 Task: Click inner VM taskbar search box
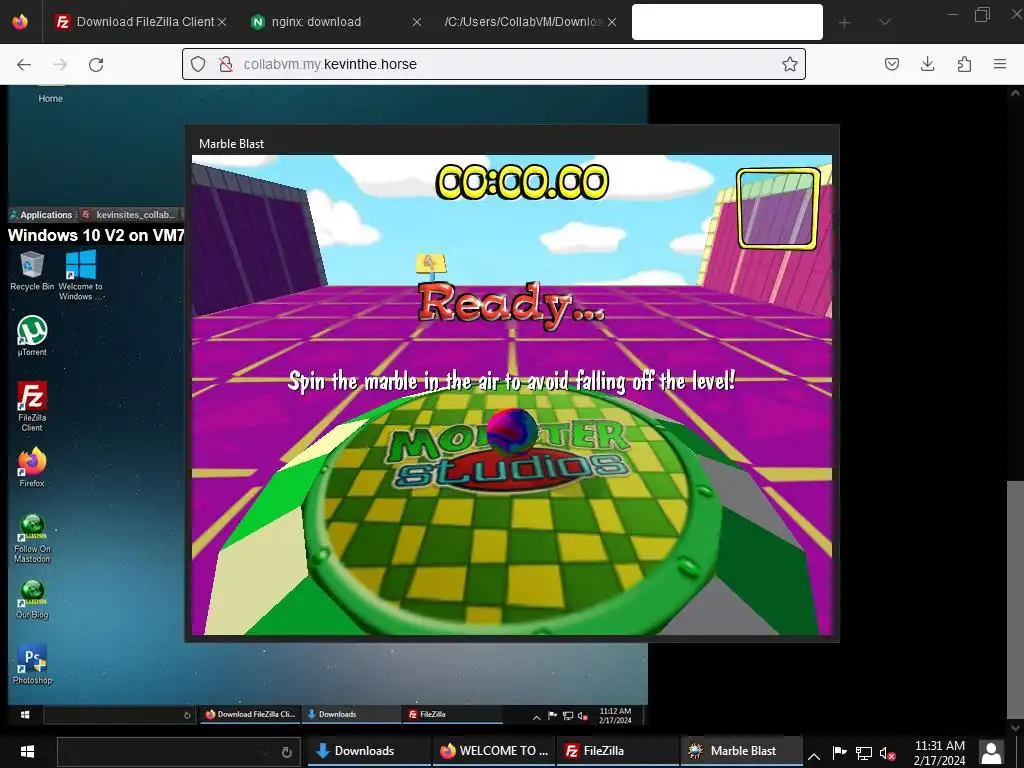click(x=119, y=714)
